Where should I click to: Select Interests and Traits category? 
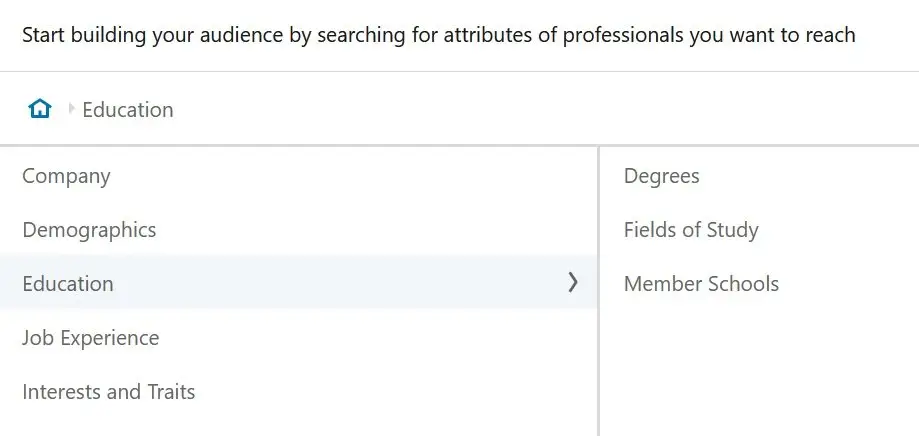(108, 391)
